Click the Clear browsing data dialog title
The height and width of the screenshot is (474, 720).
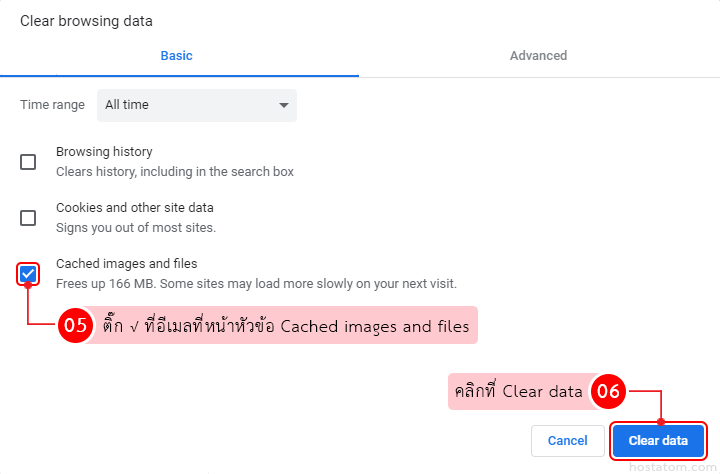86,20
